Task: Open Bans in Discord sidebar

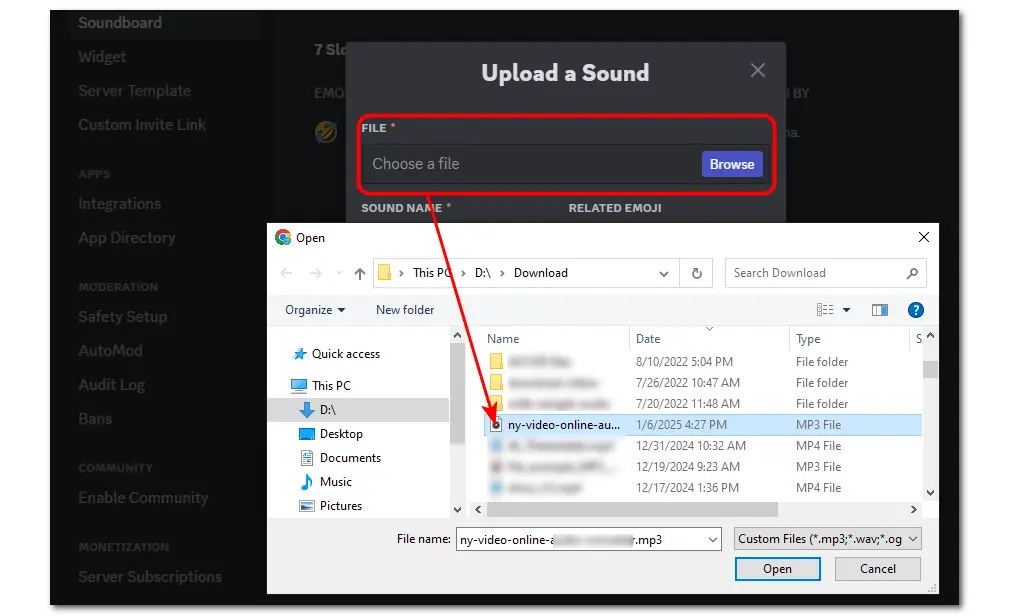Action: pos(95,419)
